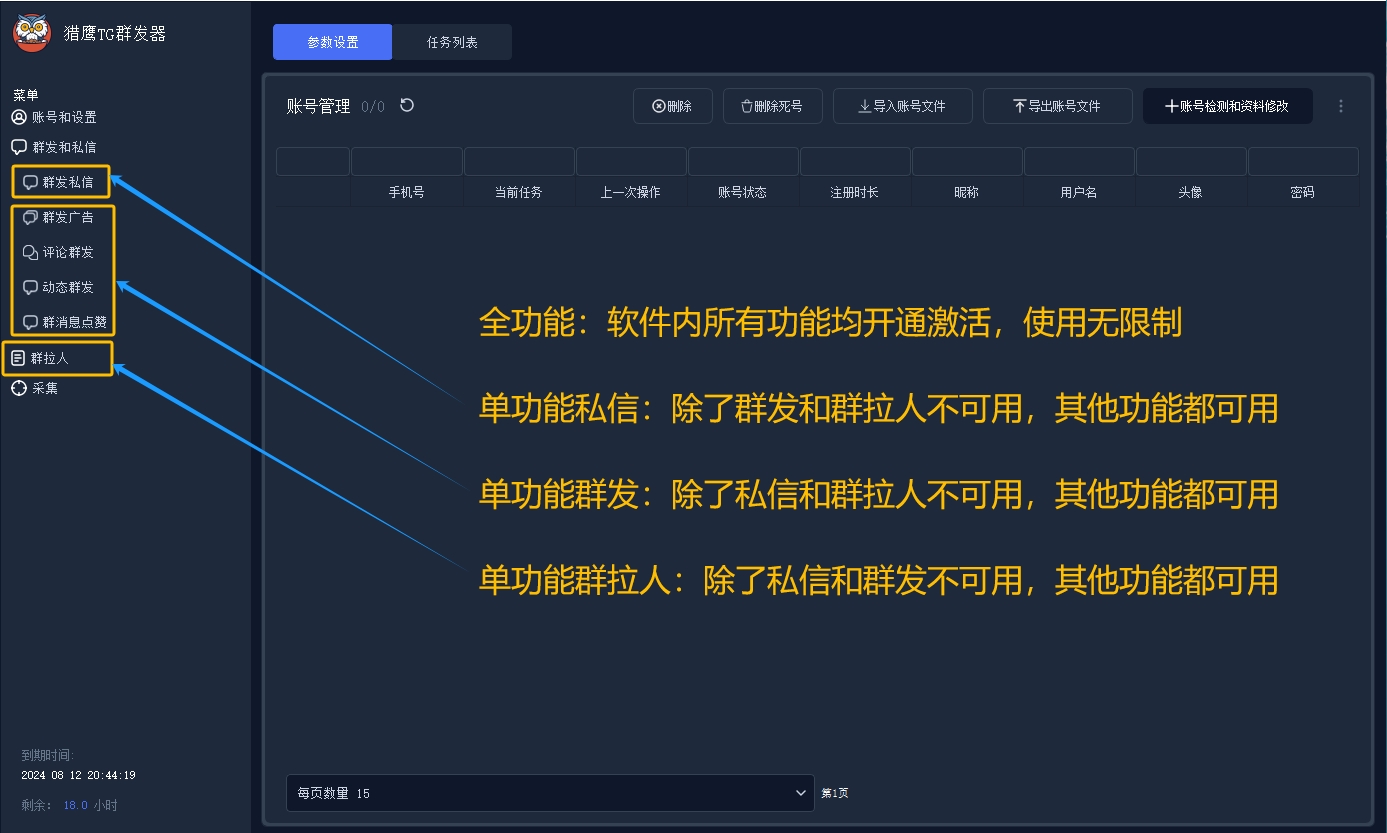The height and width of the screenshot is (833, 1387).
Task: Open the 群拉人 sidebar item
Action: 50,358
